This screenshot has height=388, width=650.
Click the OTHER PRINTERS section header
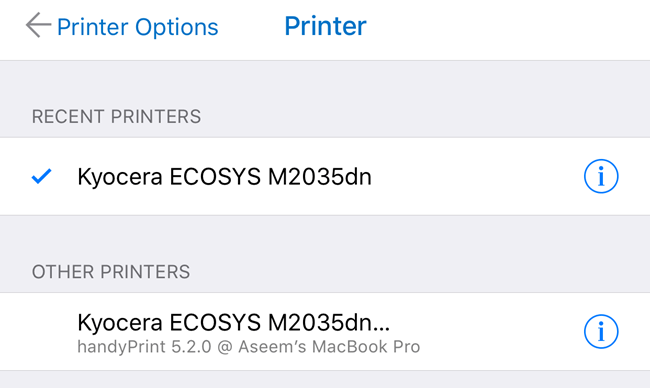click(x=111, y=272)
